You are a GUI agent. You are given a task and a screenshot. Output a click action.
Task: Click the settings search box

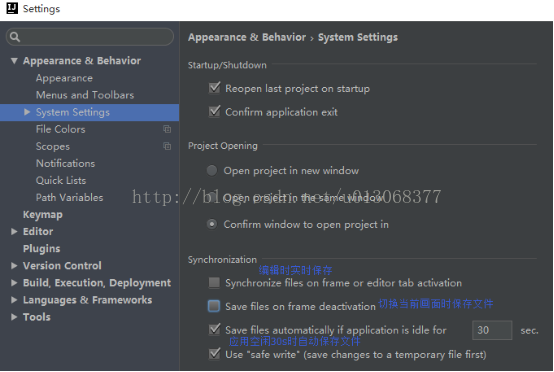point(90,37)
